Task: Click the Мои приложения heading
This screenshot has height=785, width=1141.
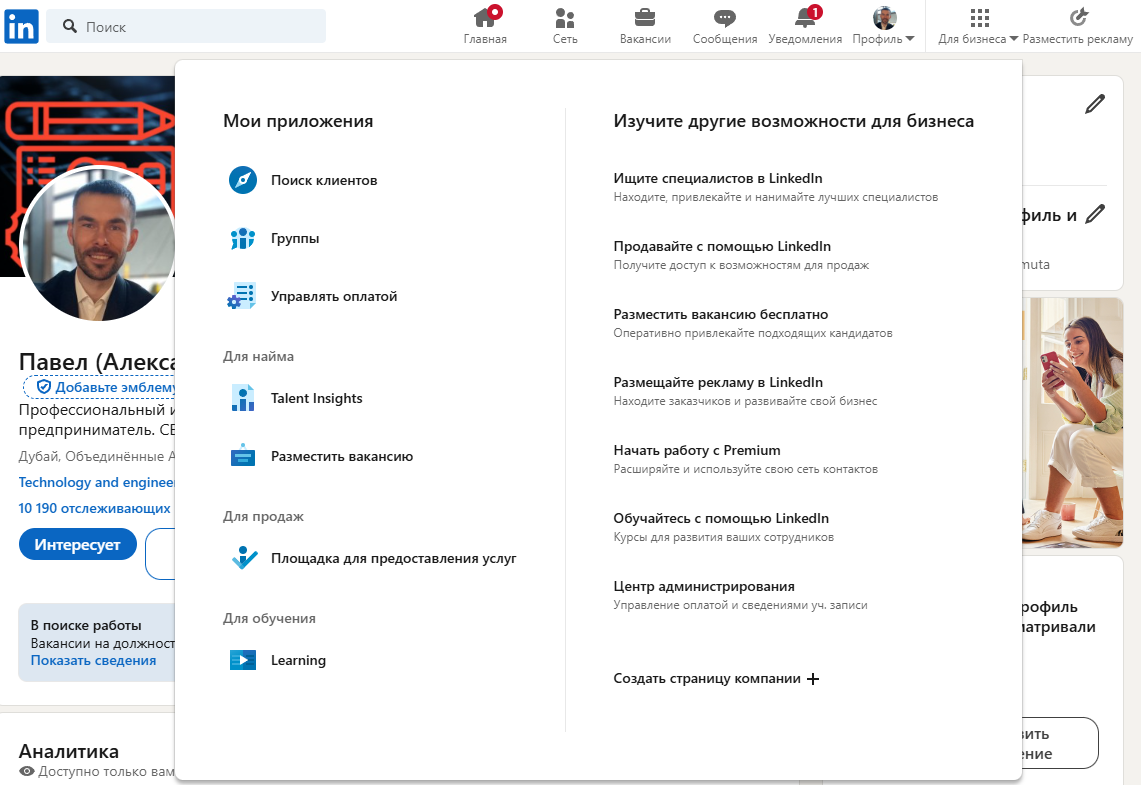Action: (x=298, y=121)
